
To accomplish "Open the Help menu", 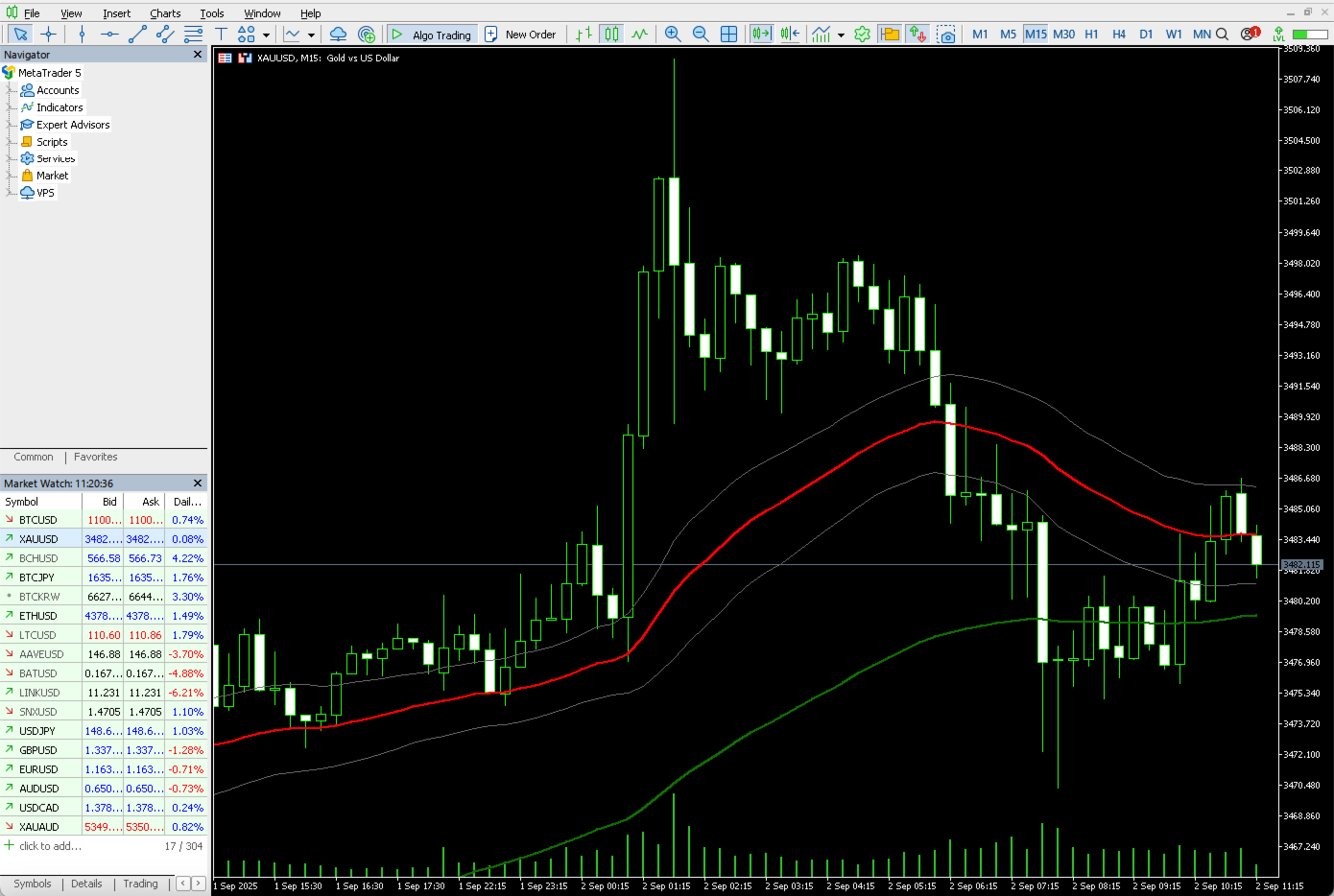I will (311, 13).
